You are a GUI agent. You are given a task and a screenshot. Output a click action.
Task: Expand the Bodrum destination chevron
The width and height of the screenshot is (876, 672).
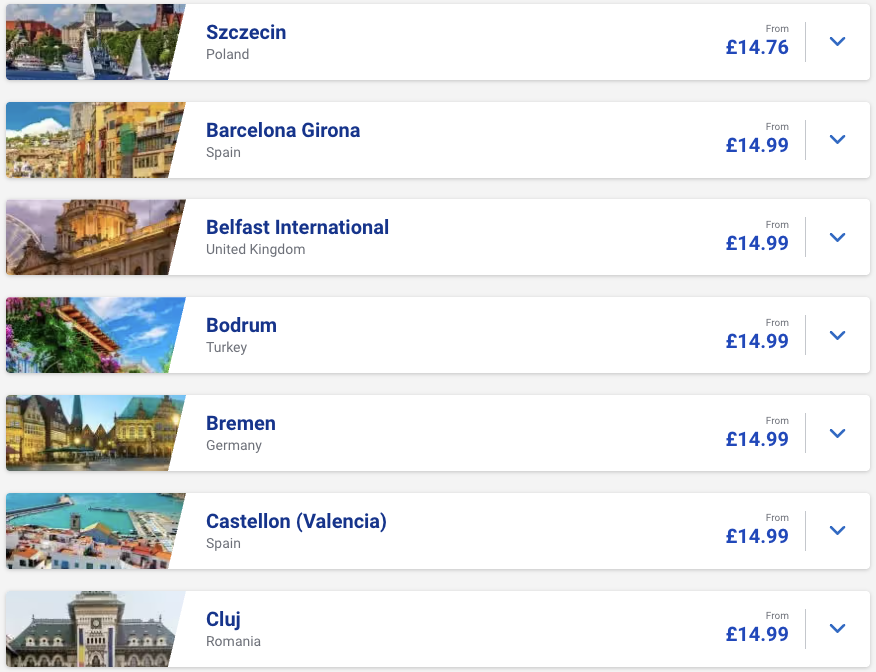click(x=838, y=336)
